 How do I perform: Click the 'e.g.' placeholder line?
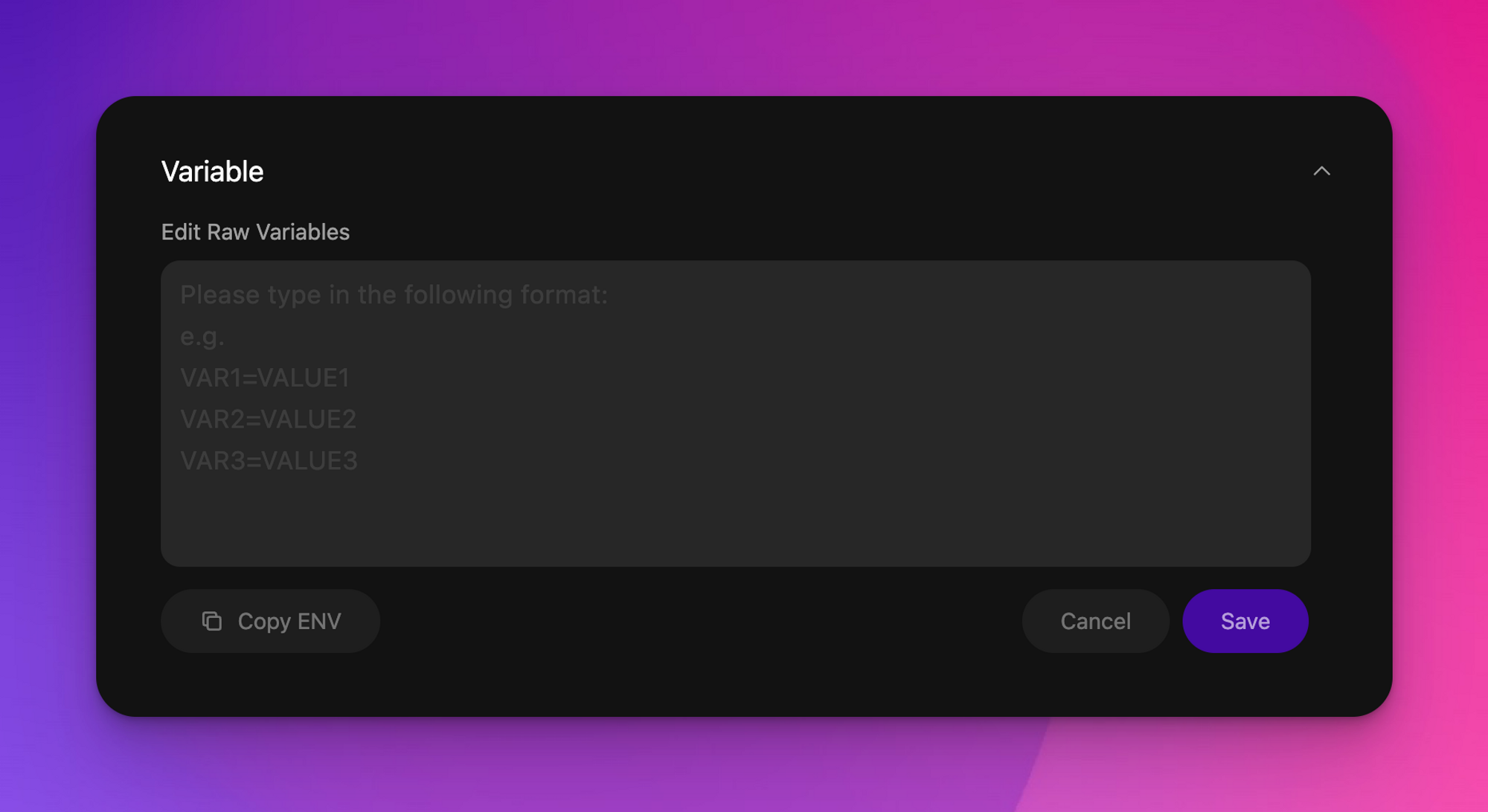click(202, 336)
